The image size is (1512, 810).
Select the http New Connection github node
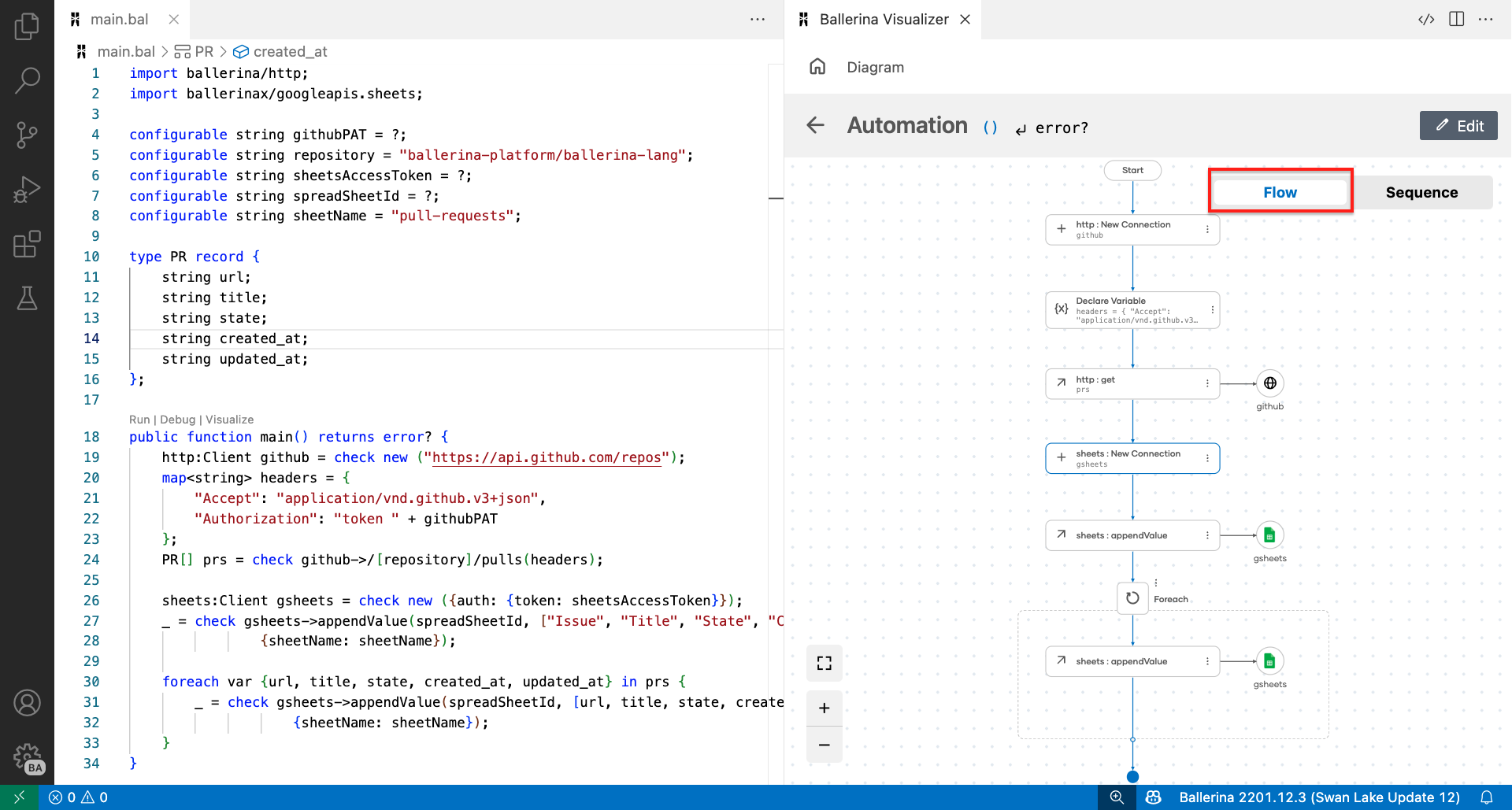[1132, 229]
